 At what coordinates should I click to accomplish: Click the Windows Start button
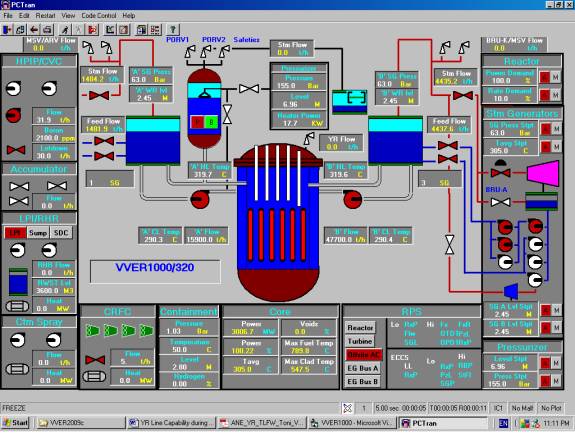pyautogui.click(x=15, y=423)
